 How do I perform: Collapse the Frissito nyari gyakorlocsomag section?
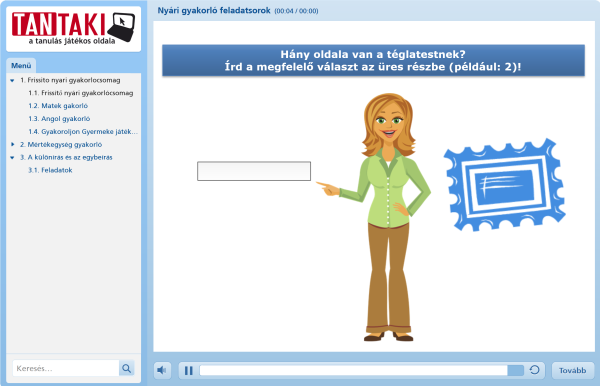(x=12, y=80)
